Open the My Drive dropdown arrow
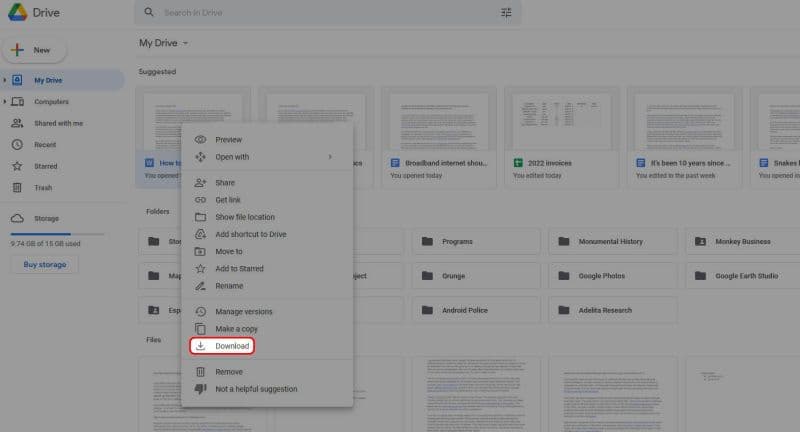Screen dimensions: 800x432 tap(186, 43)
